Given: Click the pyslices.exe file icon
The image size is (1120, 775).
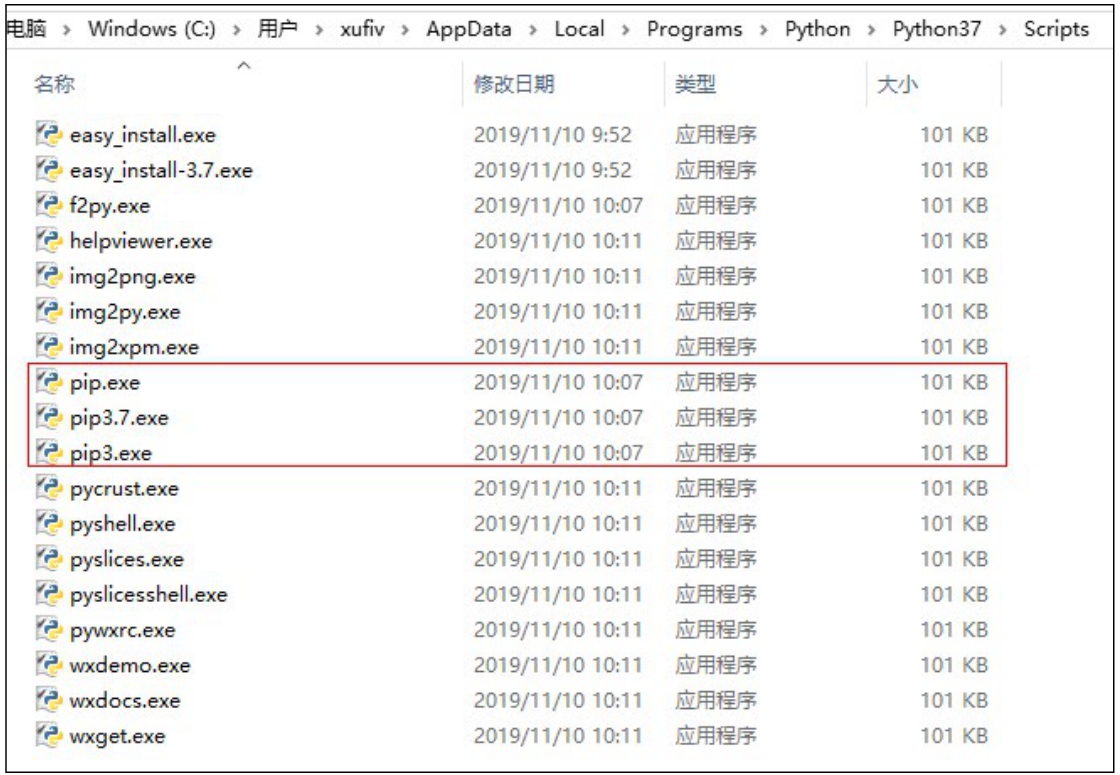Looking at the screenshot, I should [x=49, y=559].
